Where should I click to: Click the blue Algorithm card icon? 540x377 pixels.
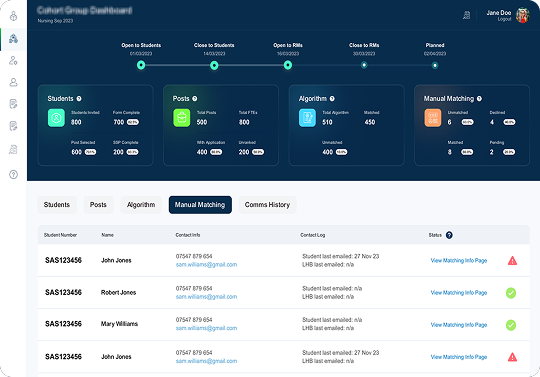[307, 118]
